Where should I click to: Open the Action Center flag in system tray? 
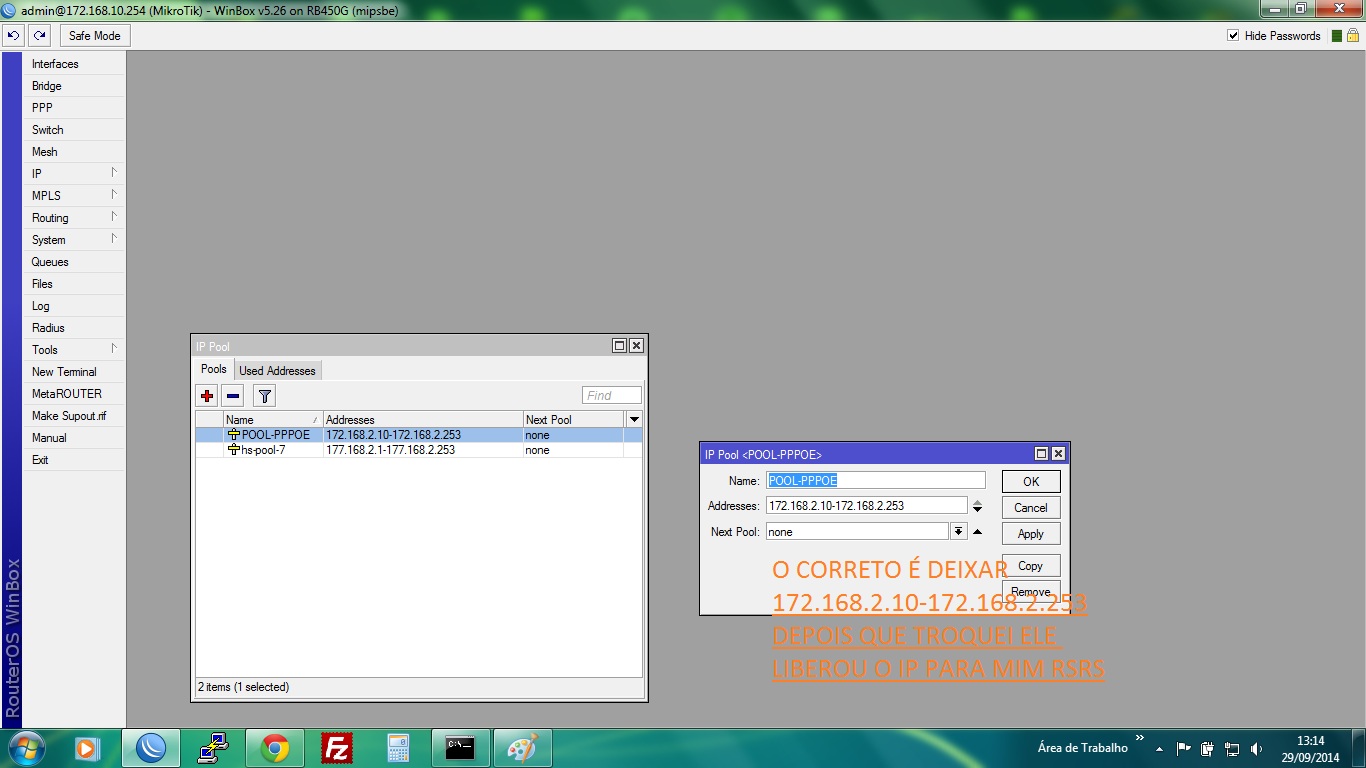coord(1184,748)
